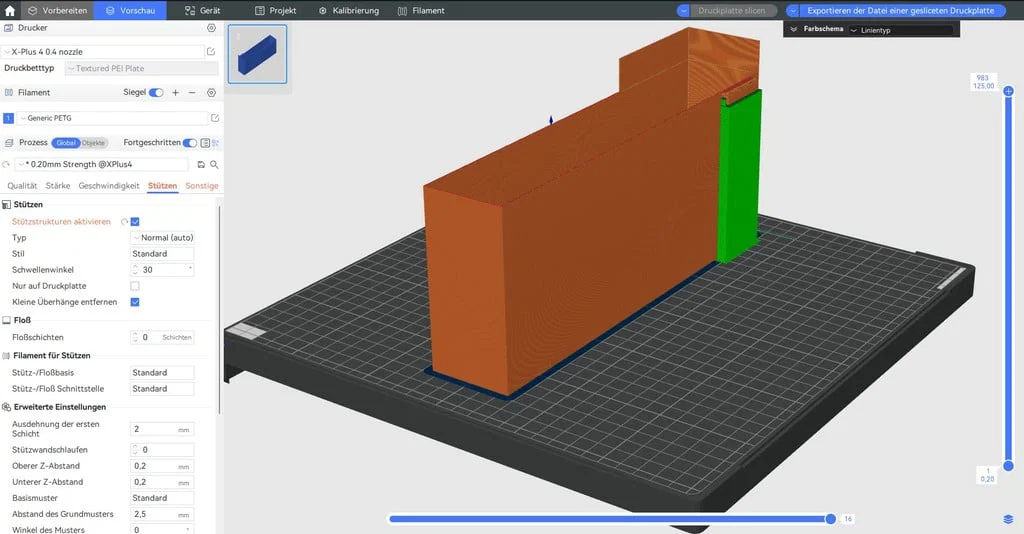Click the Prozess section icon

click(x=8, y=142)
